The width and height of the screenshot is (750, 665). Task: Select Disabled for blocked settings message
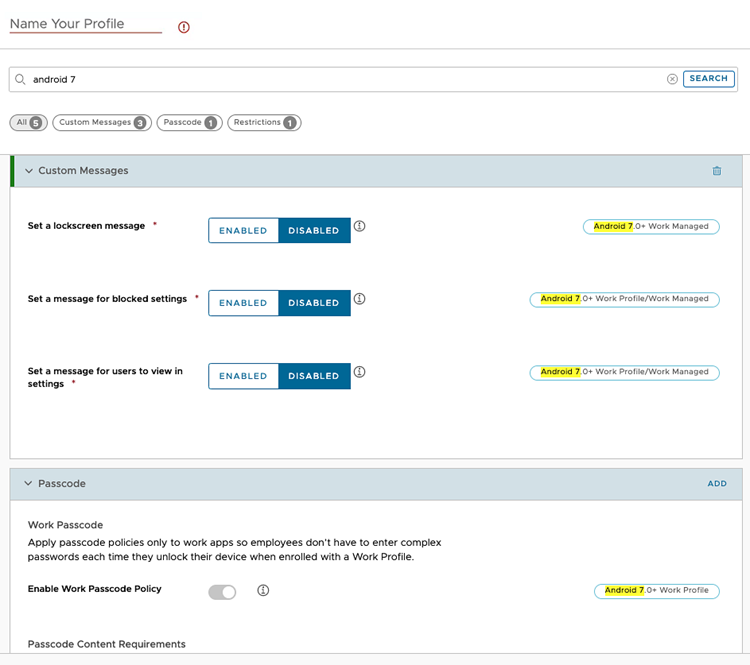tap(314, 303)
